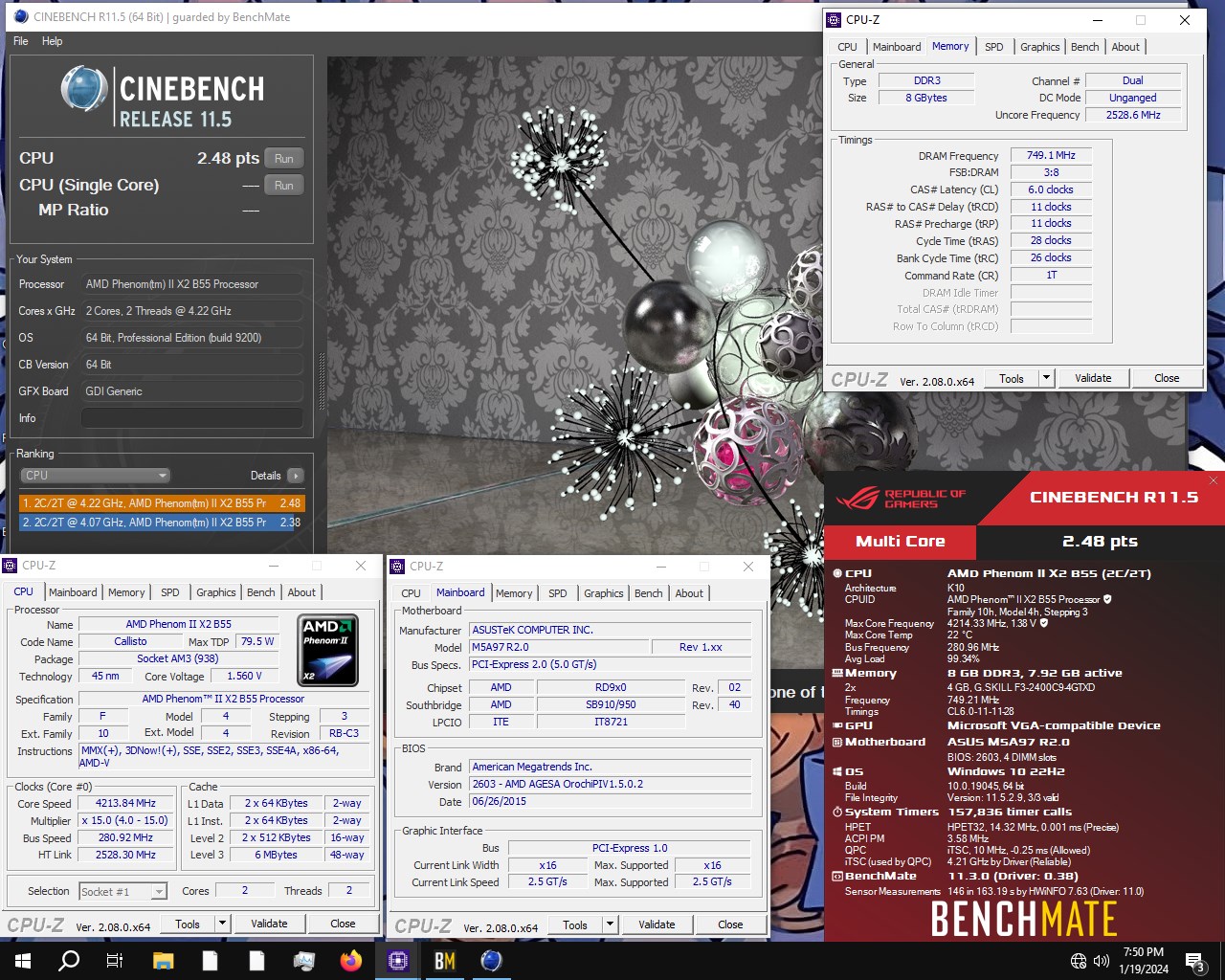The height and width of the screenshot is (980, 1225).
Task: Open Details arrow in Ranking panel
Action: (296, 476)
